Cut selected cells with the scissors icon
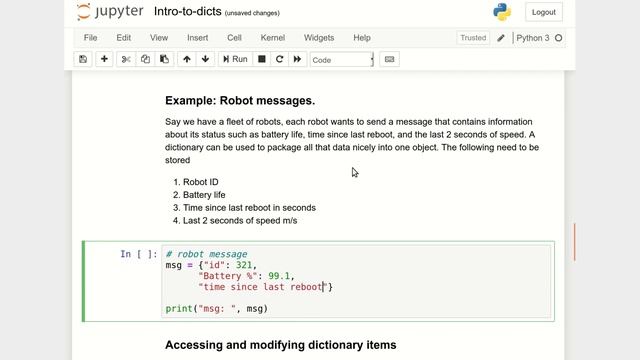 [126, 59]
